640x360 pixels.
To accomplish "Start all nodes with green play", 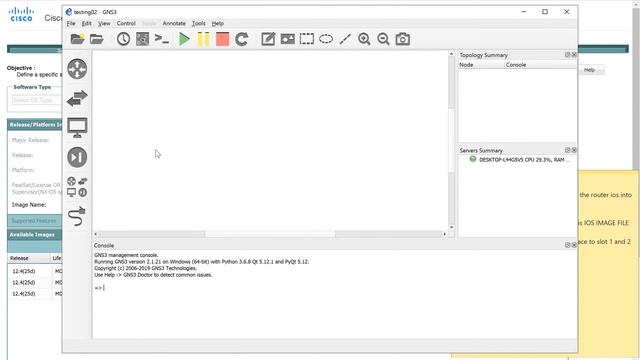I will [184, 39].
